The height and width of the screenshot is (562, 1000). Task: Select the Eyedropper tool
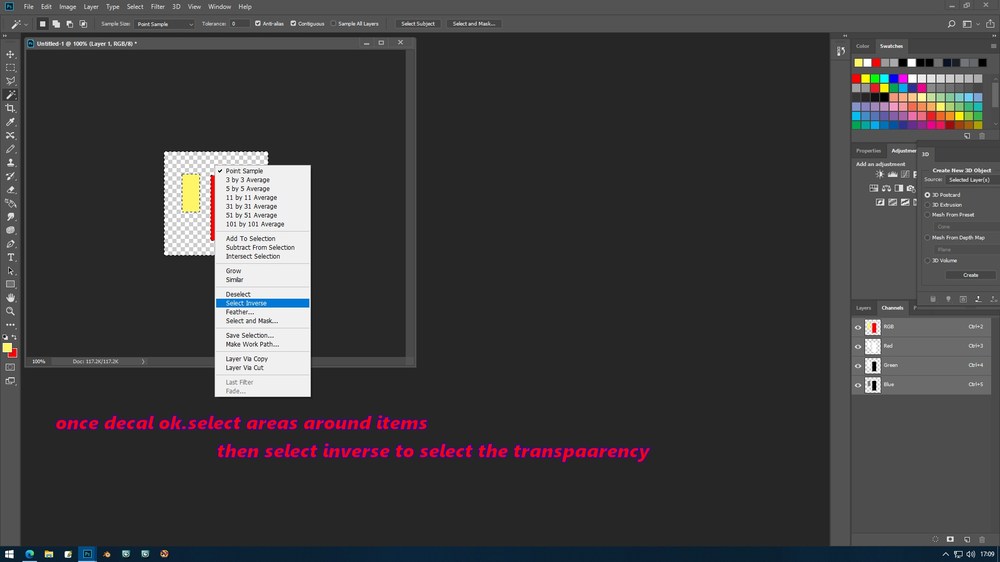click(x=10, y=122)
